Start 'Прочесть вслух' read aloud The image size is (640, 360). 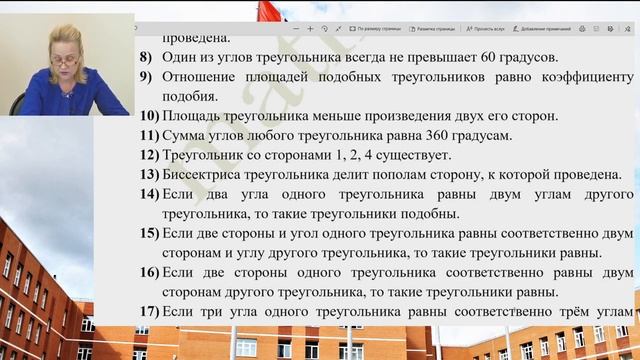[x=485, y=29]
